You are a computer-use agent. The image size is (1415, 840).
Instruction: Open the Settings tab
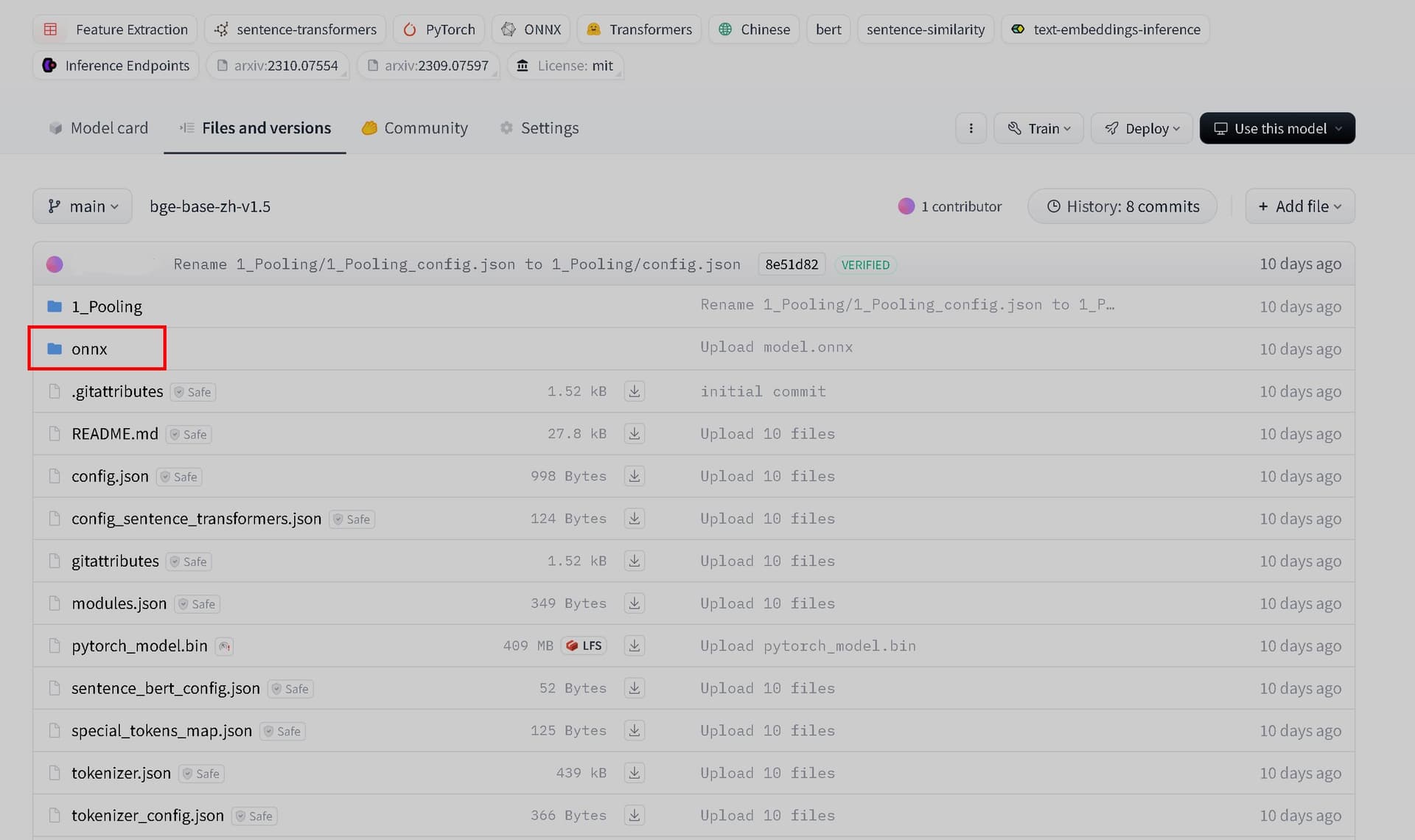tap(539, 128)
